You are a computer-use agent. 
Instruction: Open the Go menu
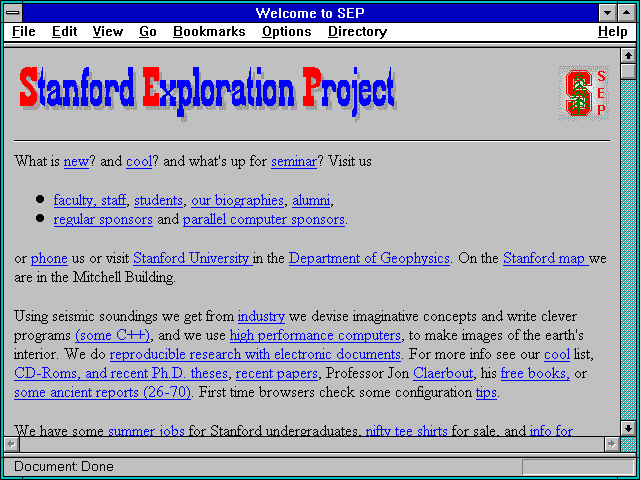pyautogui.click(x=148, y=32)
